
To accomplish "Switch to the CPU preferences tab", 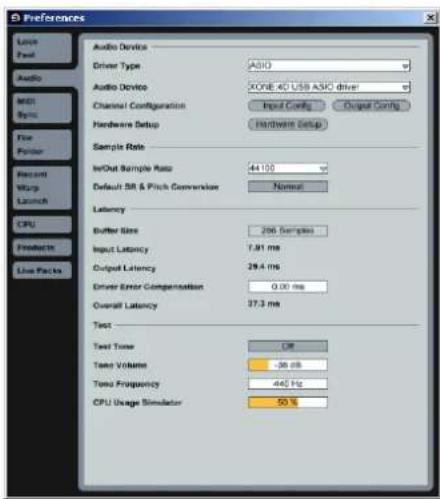I will tap(42, 224).
